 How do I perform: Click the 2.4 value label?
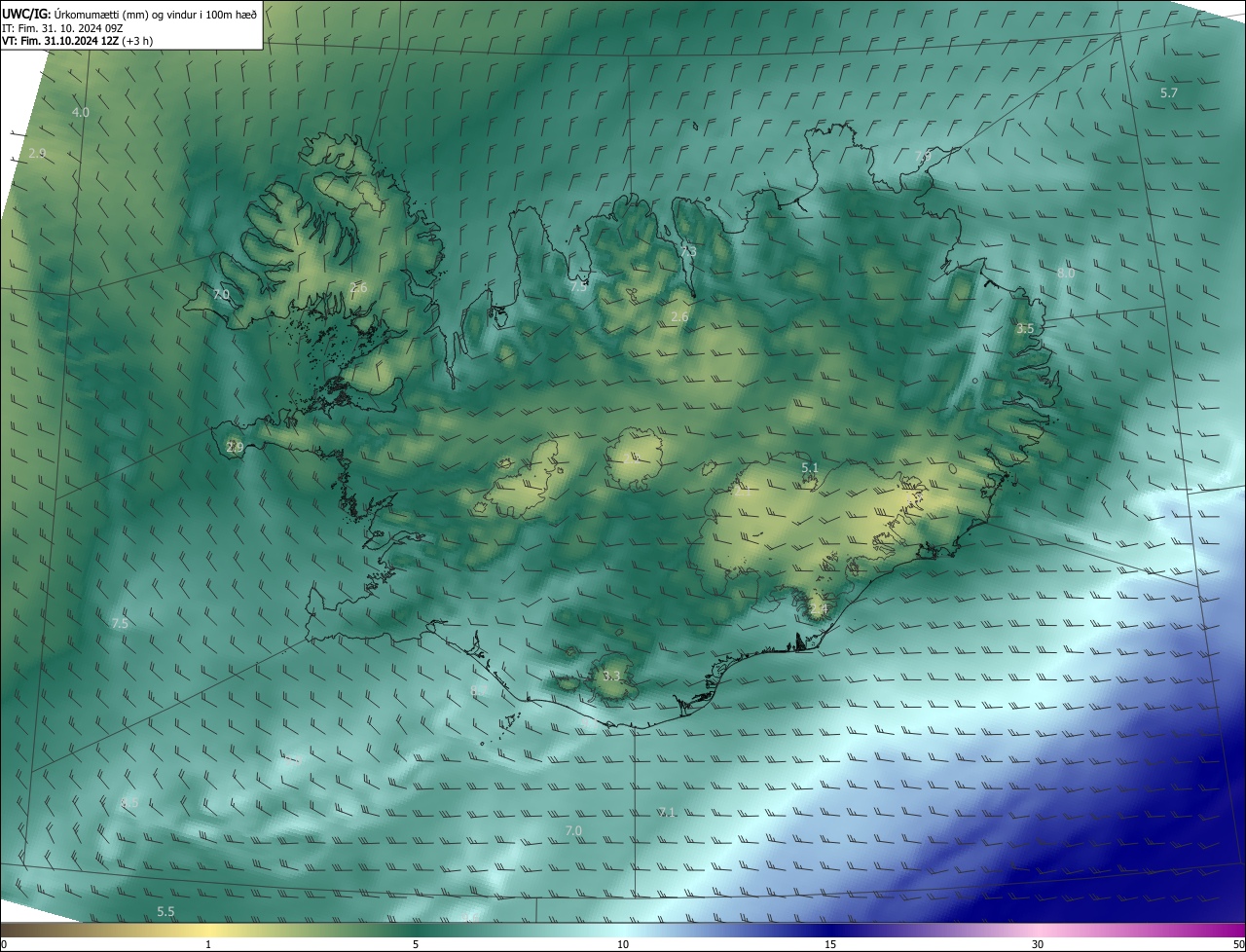pos(819,609)
